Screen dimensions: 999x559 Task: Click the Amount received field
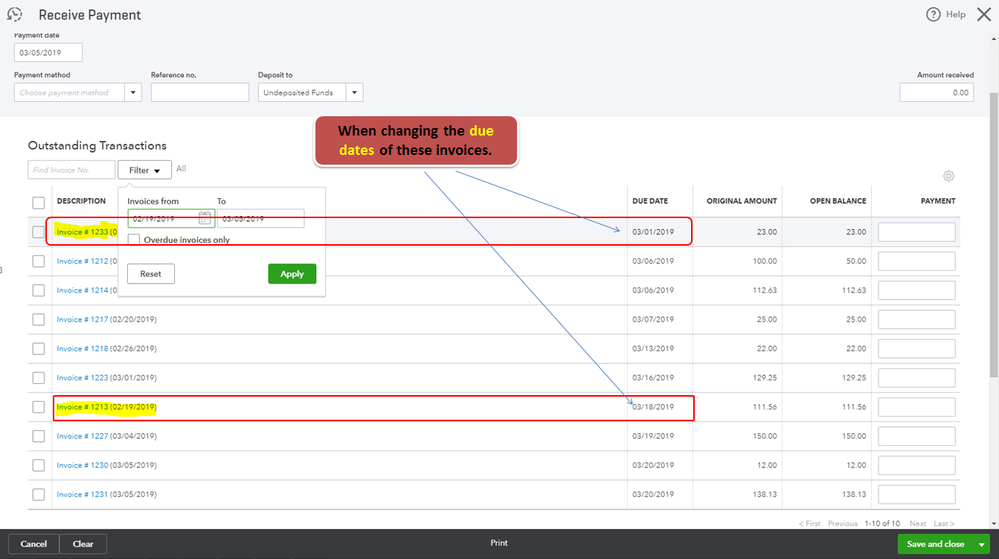pyautogui.click(x=937, y=92)
